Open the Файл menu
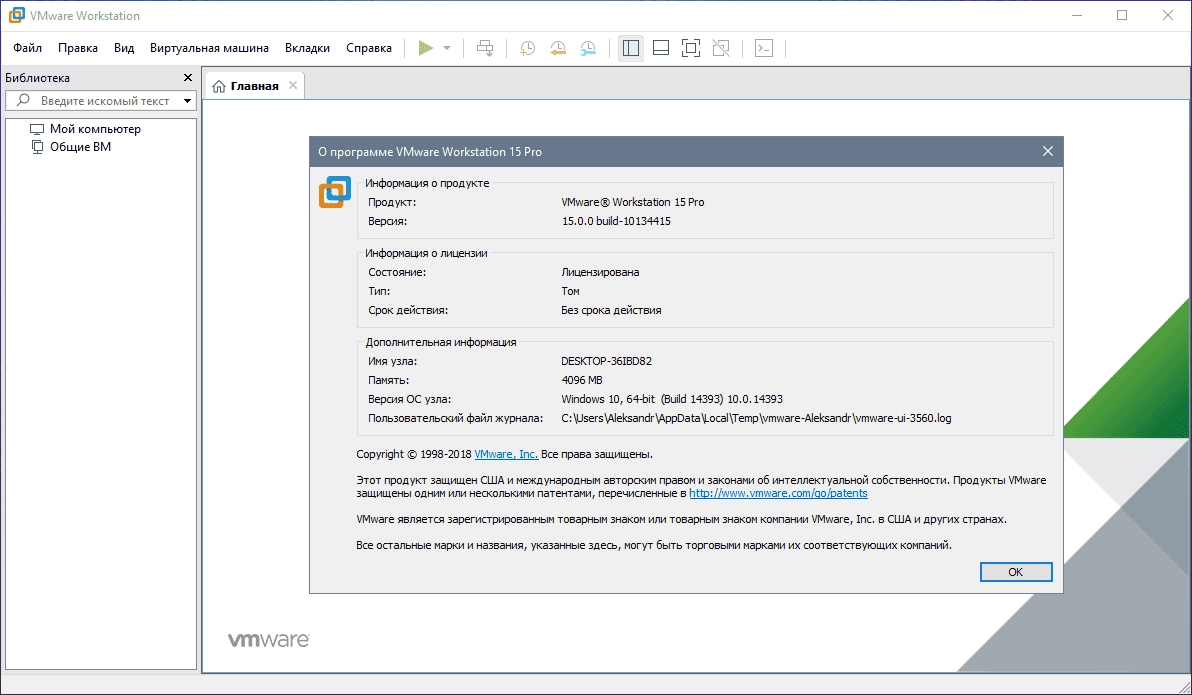Viewport: 1192px width, 695px height. coord(27,48)
